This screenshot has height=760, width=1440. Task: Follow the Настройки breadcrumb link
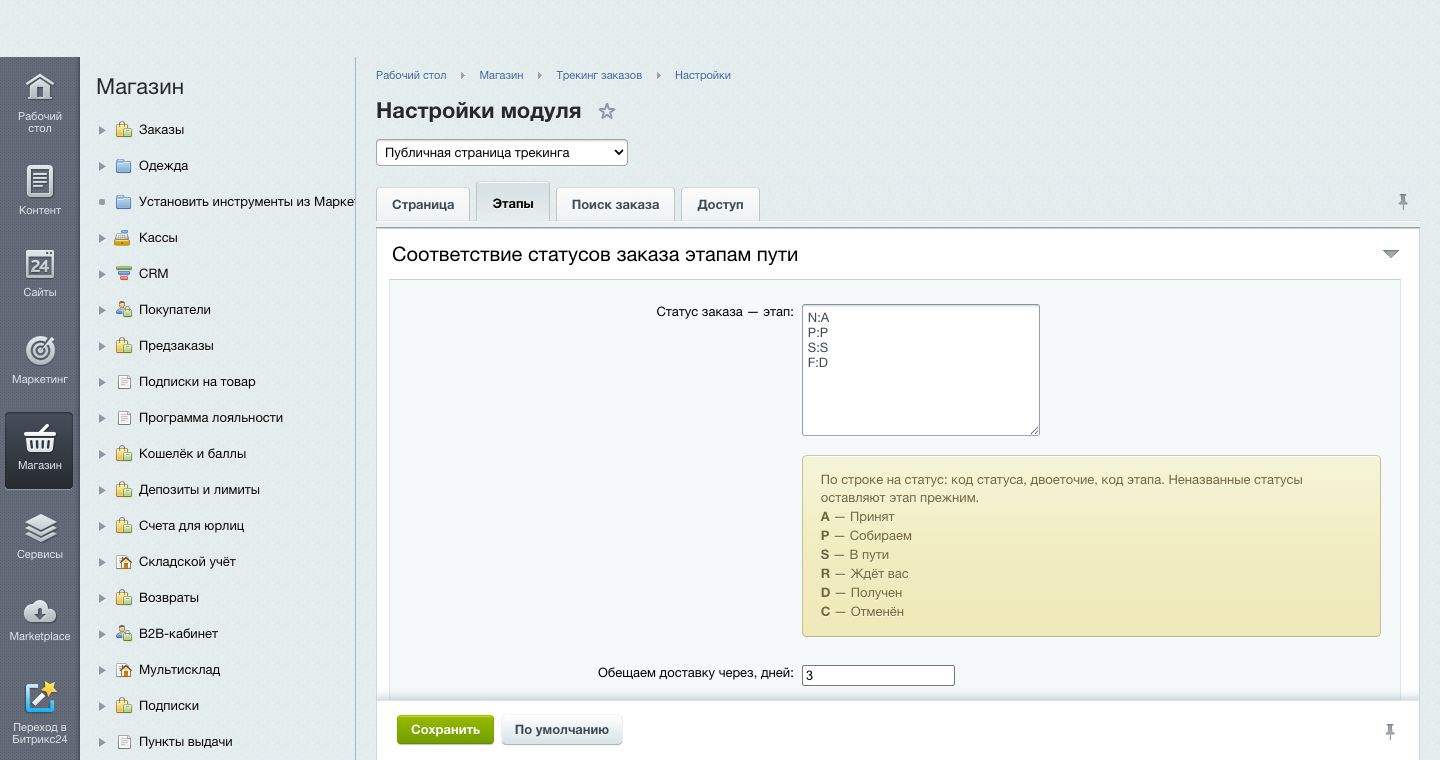(703, 75)
